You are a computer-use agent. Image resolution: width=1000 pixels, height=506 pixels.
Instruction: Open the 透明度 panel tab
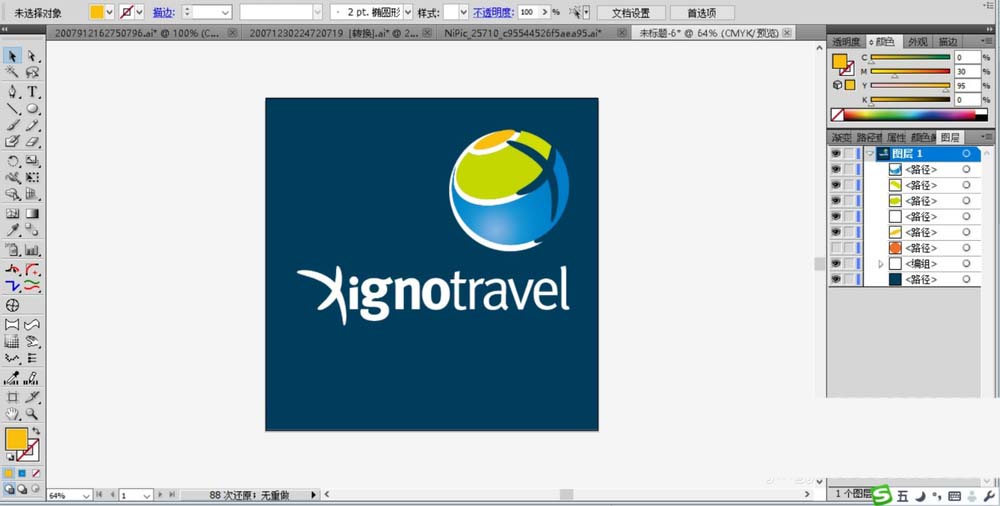[846, 41]
